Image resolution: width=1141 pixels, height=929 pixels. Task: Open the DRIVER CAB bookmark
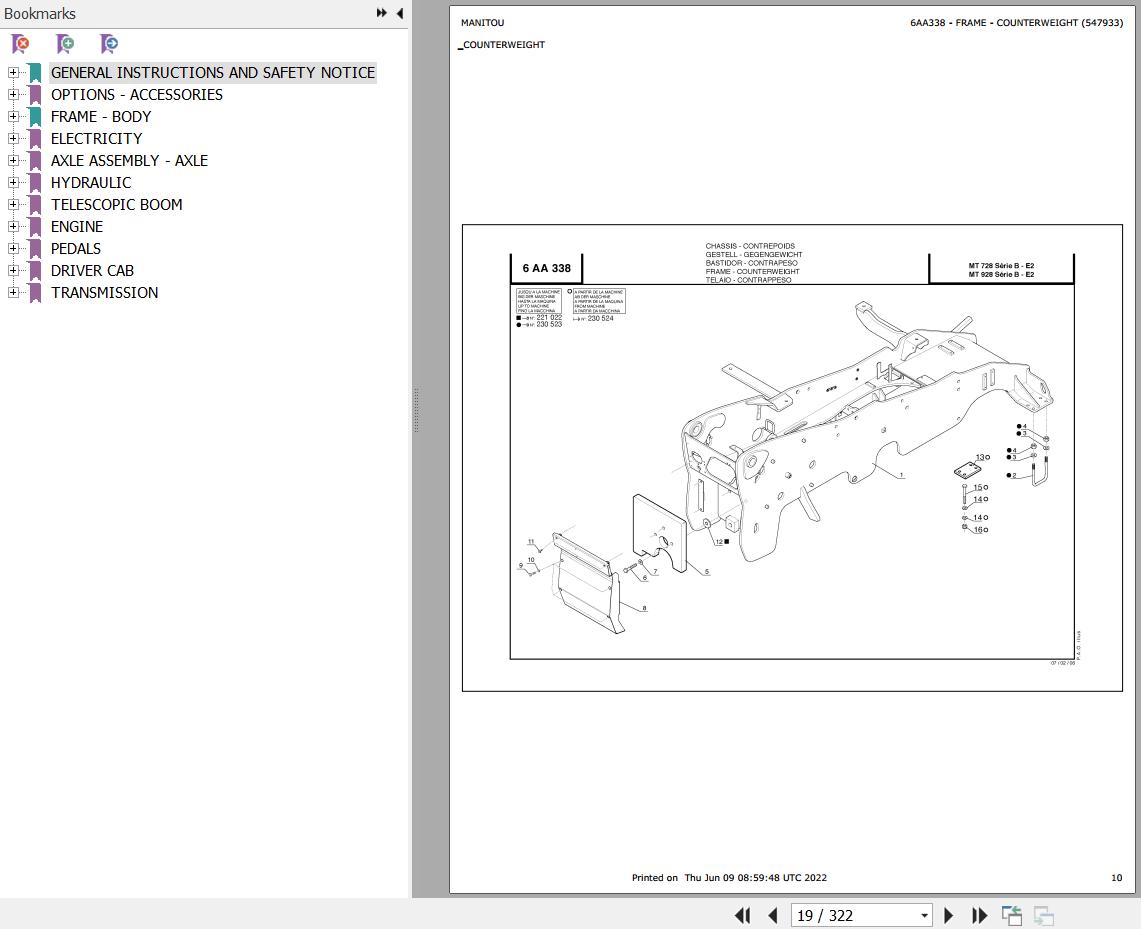[x=92, y=271]
